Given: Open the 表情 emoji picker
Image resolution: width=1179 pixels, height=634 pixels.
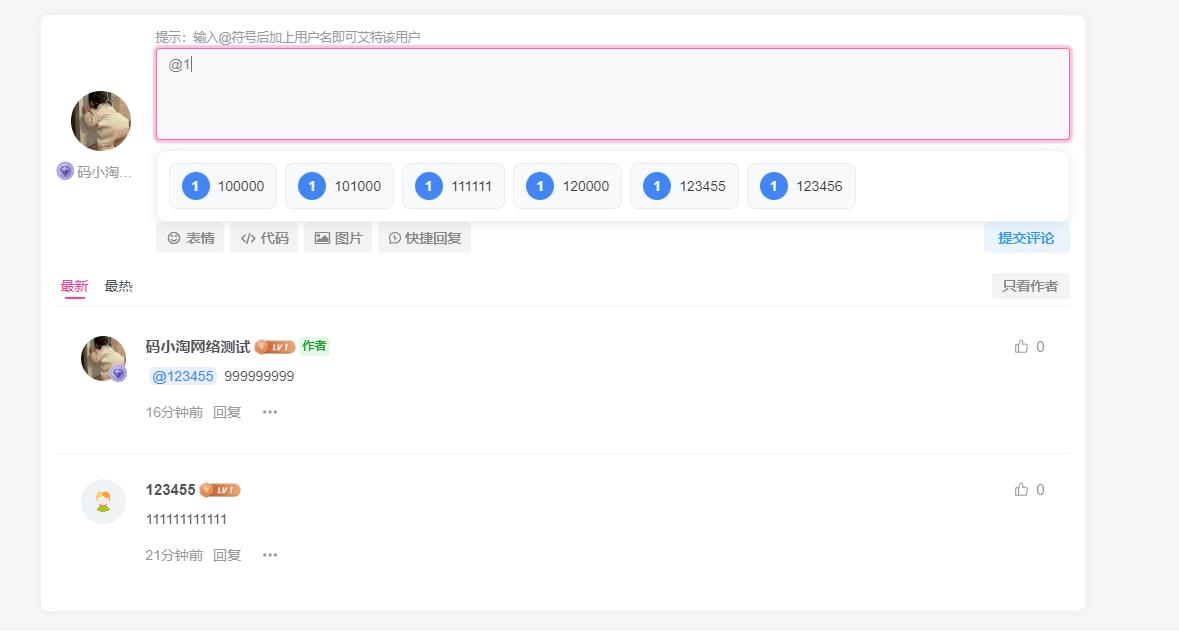Looking at the screenshot, I should (189, 237).
